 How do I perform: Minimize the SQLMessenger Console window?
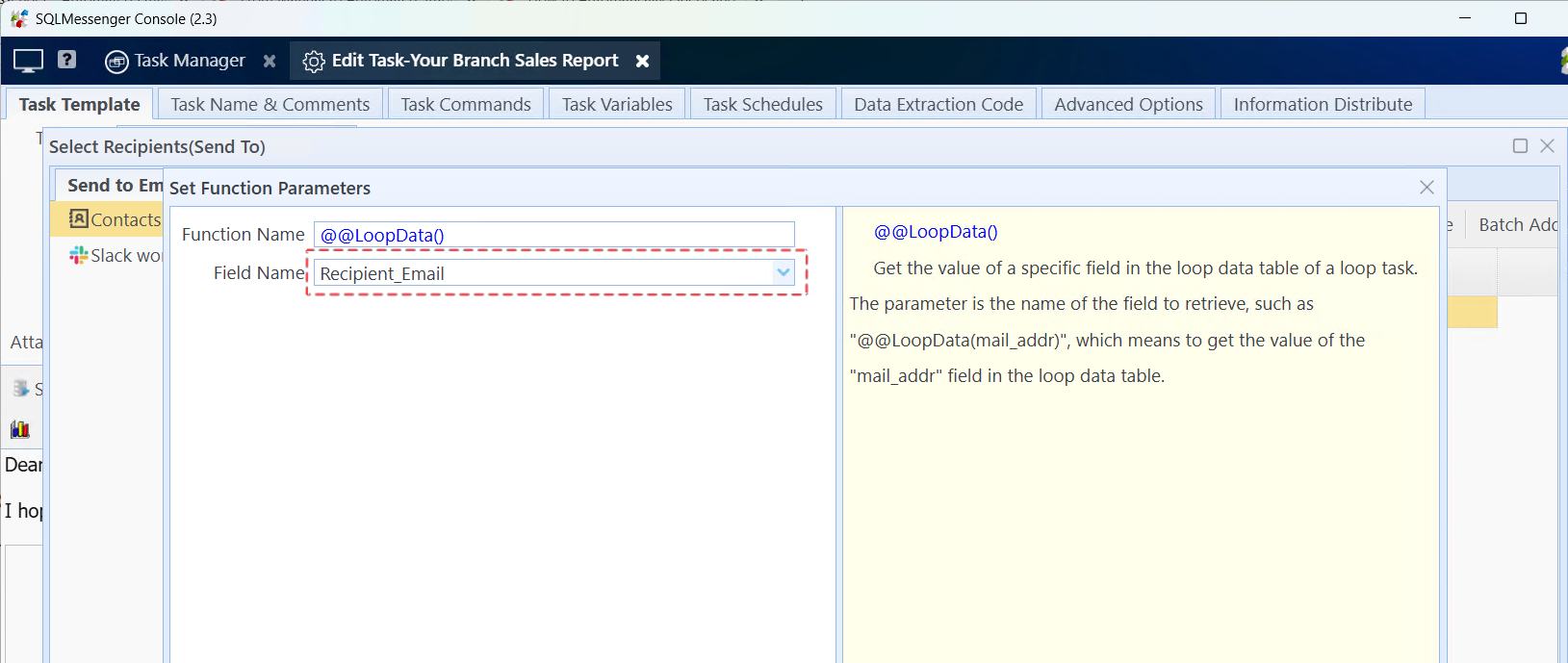coord(1465,18)
